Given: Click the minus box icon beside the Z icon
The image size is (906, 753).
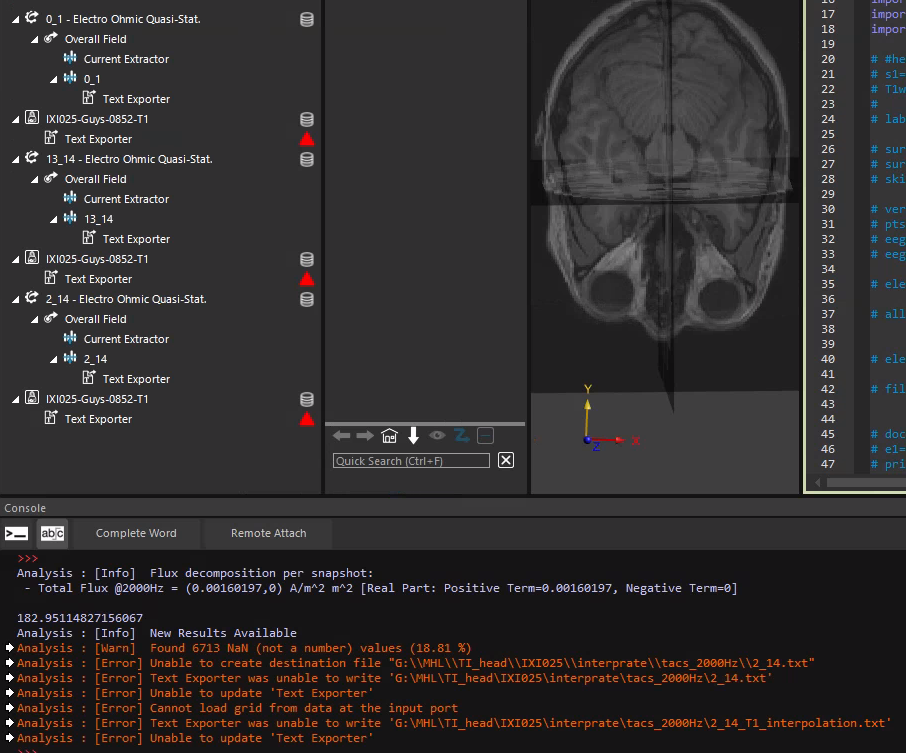Looking at the screenshot, I should tap(485, 436).
